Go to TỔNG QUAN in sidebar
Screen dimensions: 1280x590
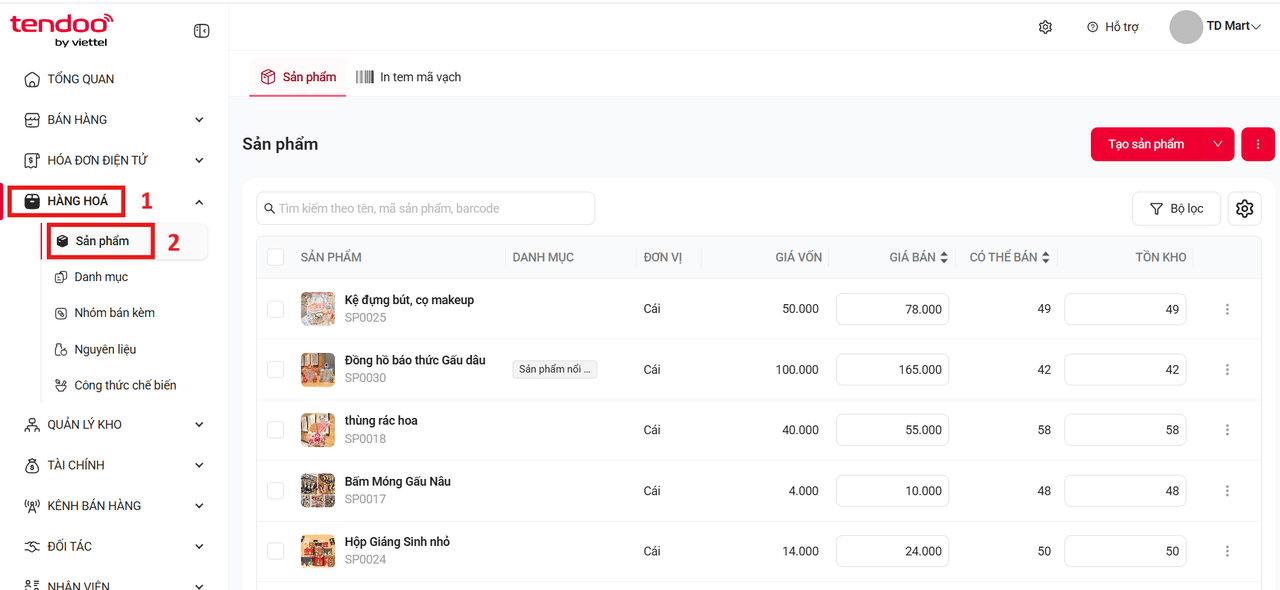[81, 79]
